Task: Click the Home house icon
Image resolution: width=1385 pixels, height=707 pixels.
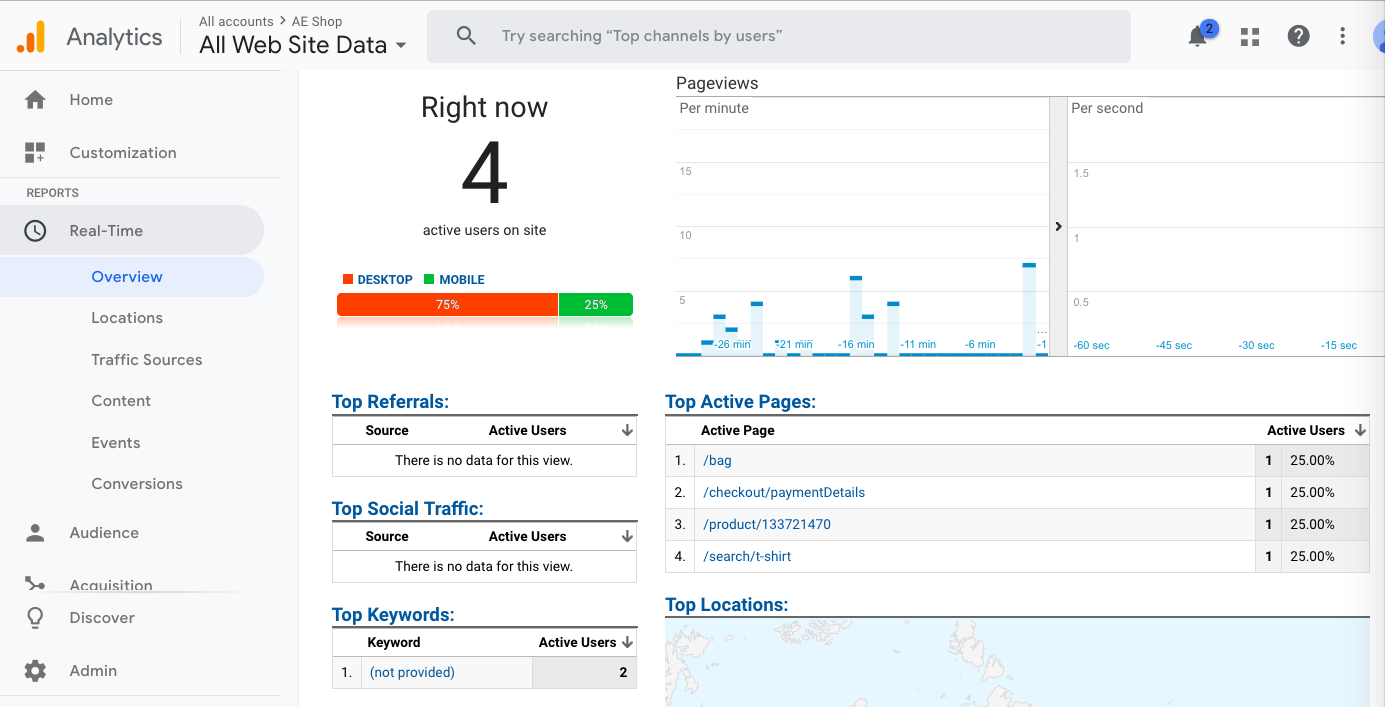Action: 35,100
